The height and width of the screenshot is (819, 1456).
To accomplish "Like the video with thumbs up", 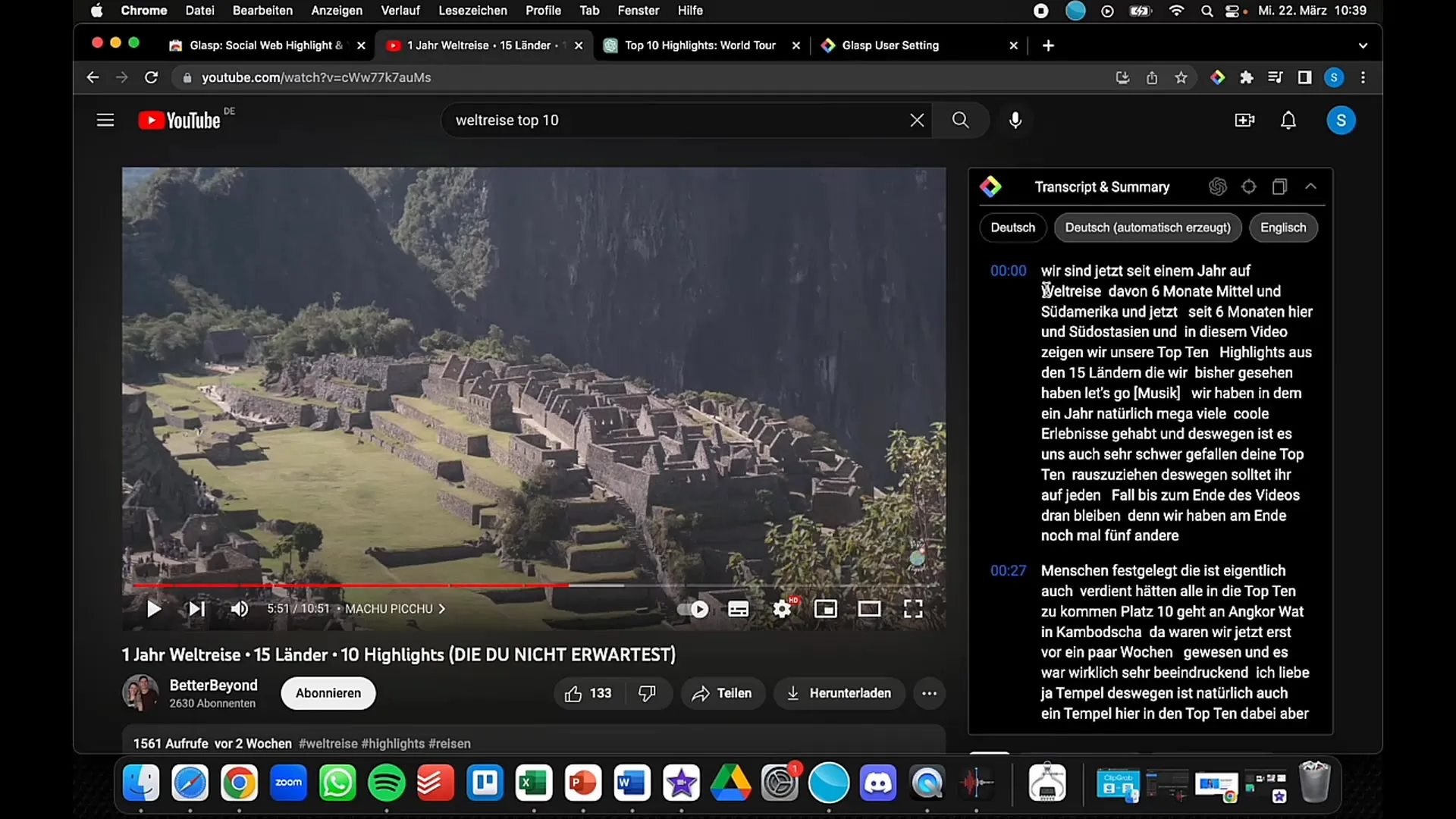I will coord(588,693).
